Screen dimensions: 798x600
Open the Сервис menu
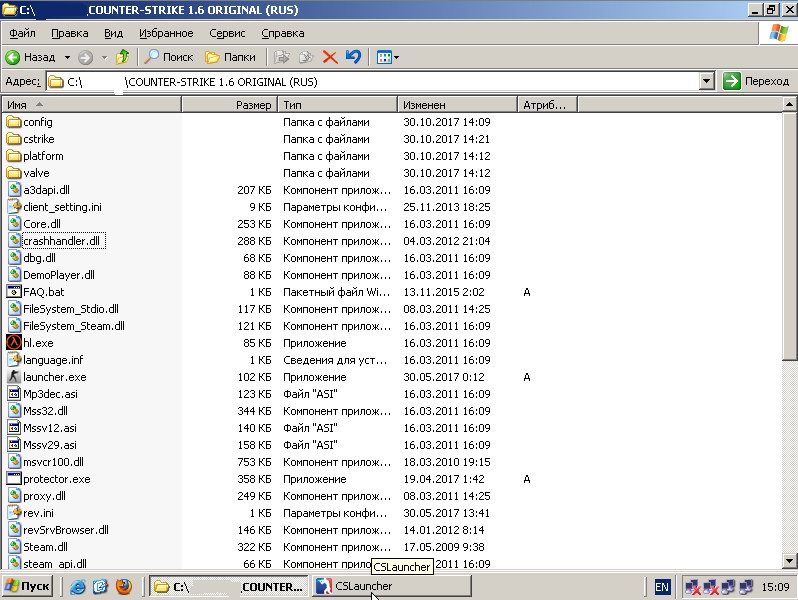point(227,33)
